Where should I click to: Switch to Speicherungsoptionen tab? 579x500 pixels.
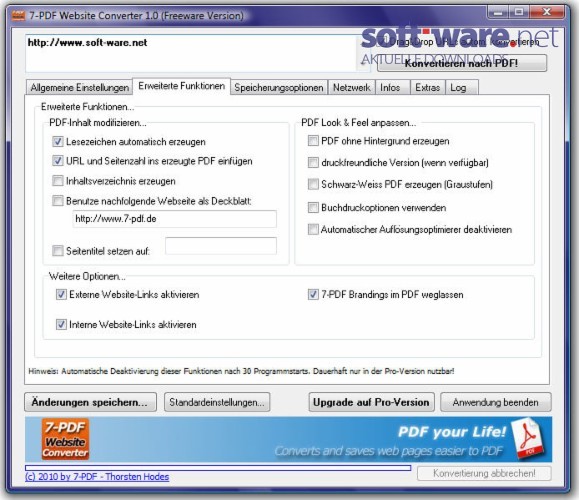pyautogui.click(x=279, y=88)
